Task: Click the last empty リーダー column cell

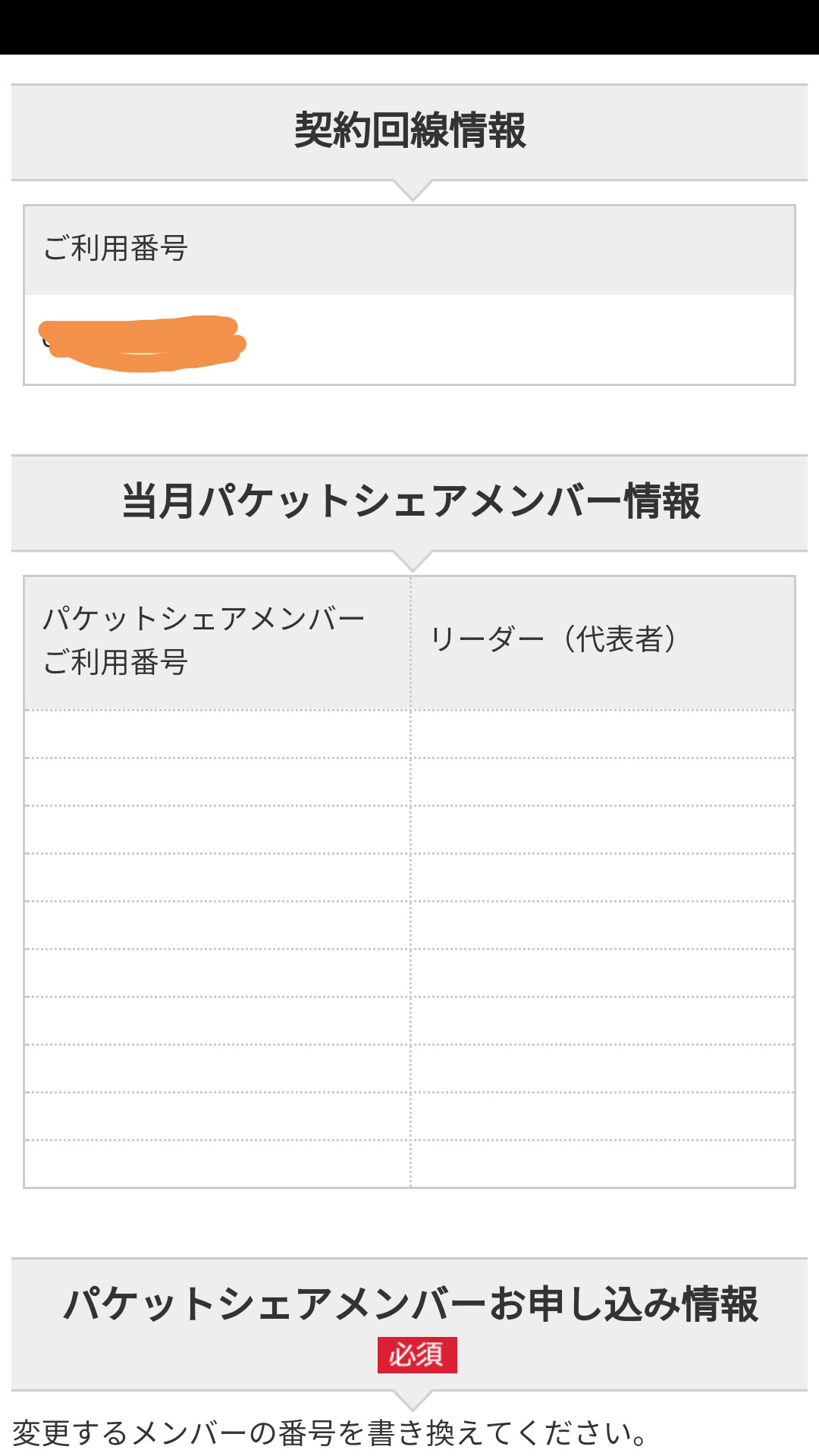Action: 602,1164
